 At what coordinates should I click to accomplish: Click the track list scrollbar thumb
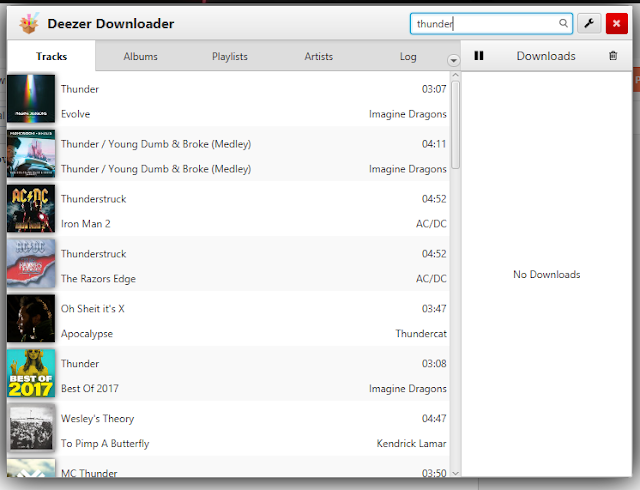[x=456, y=125]
